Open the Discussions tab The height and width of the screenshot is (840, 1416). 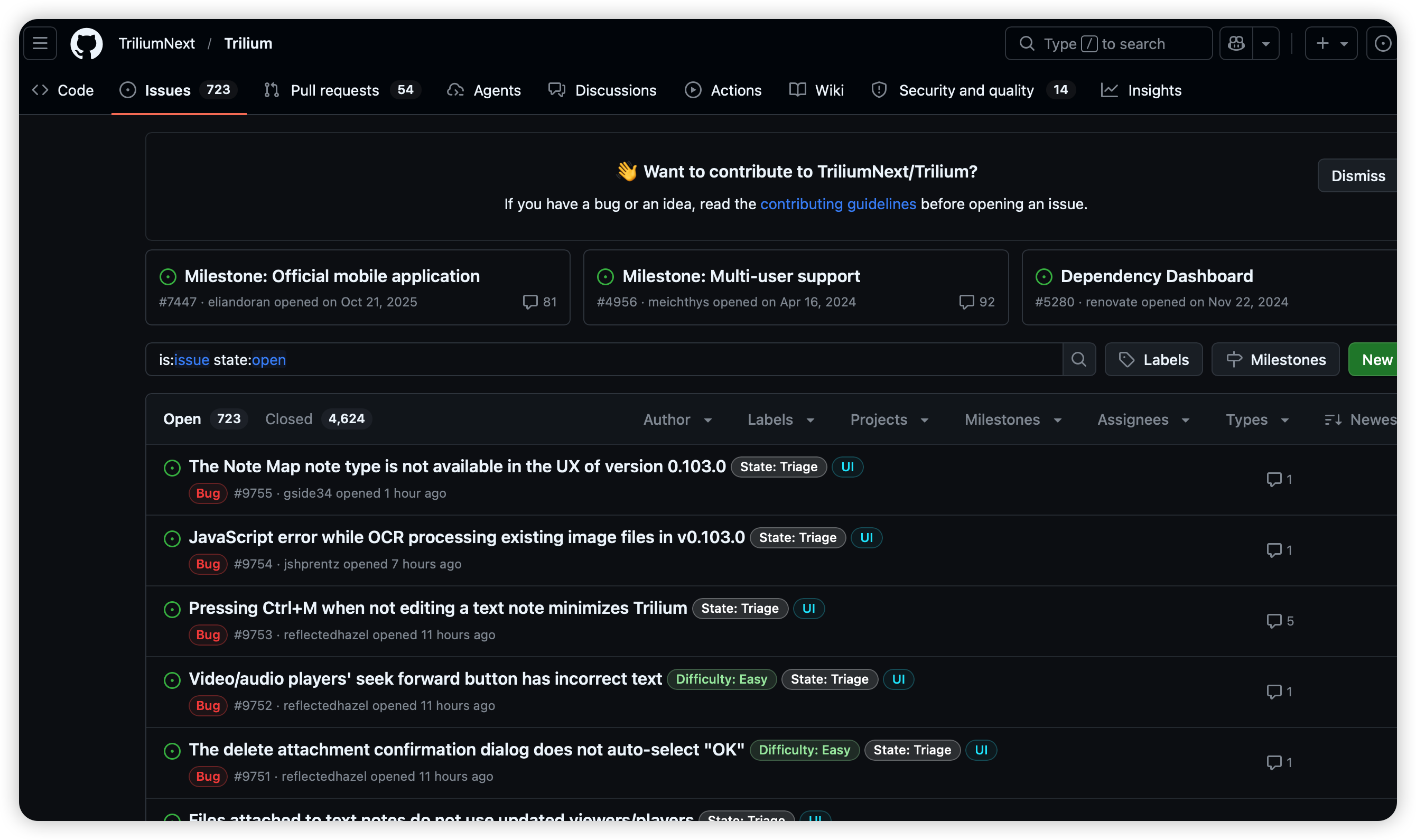[x=603, y=90]
